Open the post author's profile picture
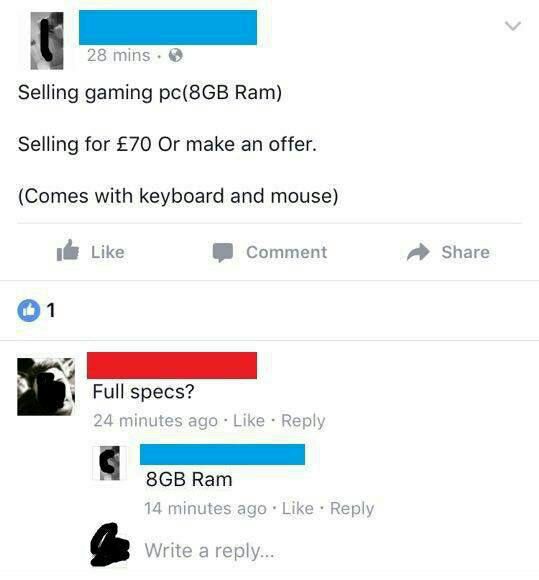The image size is (539, 580). click(x=47, y=41)
